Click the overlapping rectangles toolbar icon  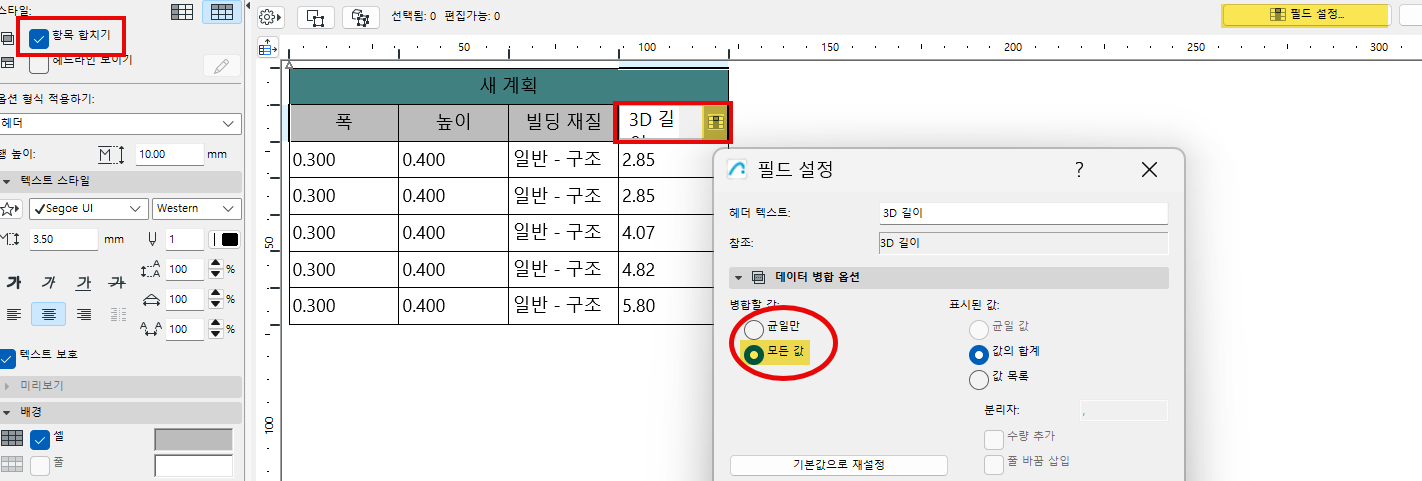coord(316,17)
